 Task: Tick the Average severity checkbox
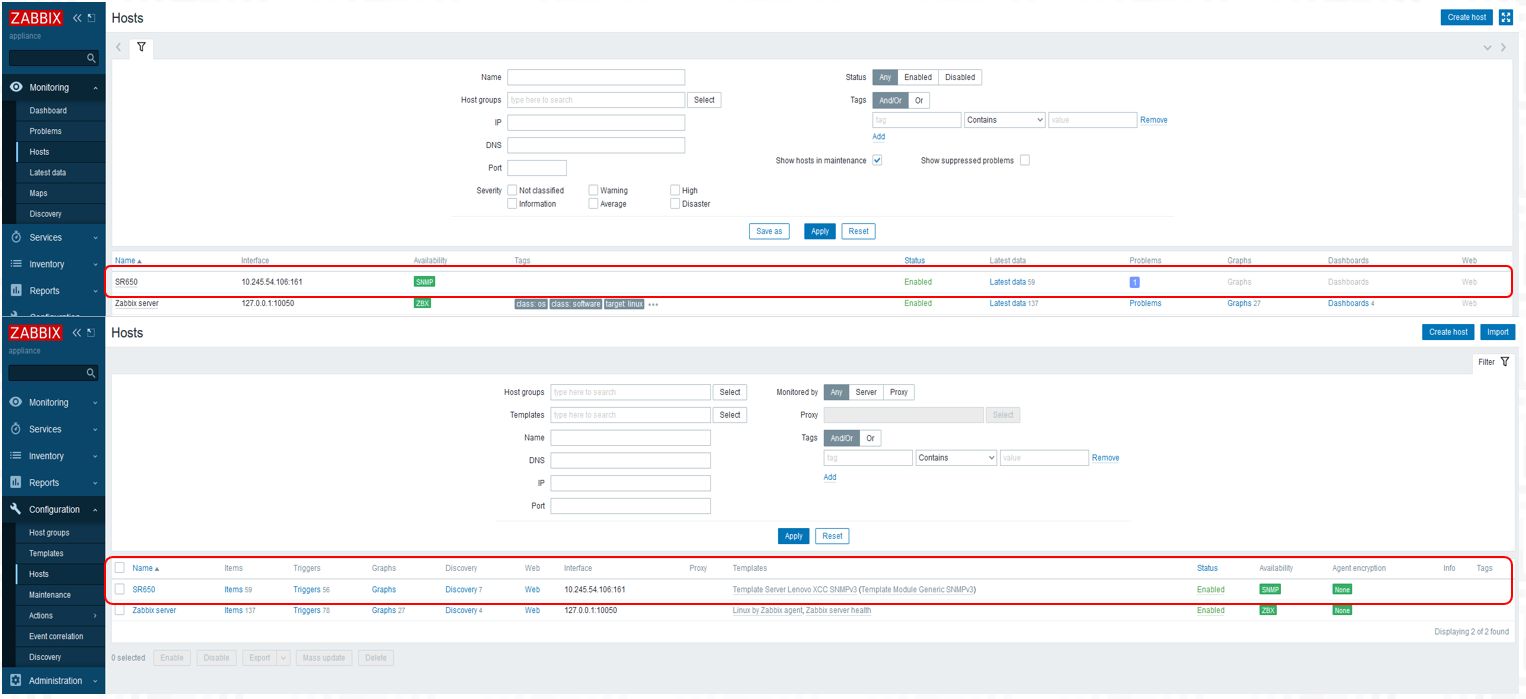[x=594, y=204]
